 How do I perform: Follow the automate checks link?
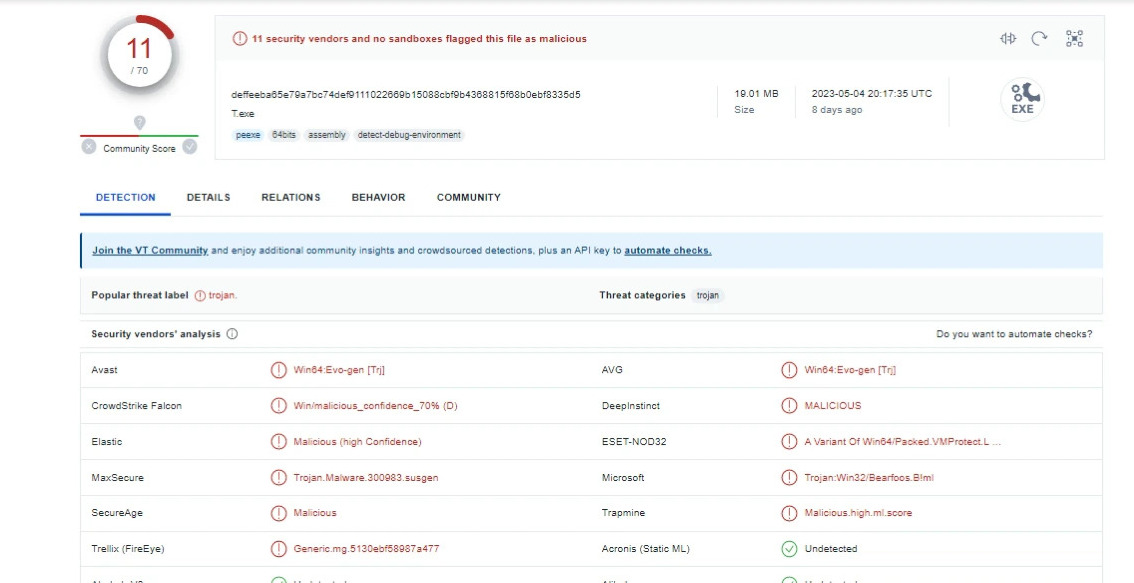668,250
